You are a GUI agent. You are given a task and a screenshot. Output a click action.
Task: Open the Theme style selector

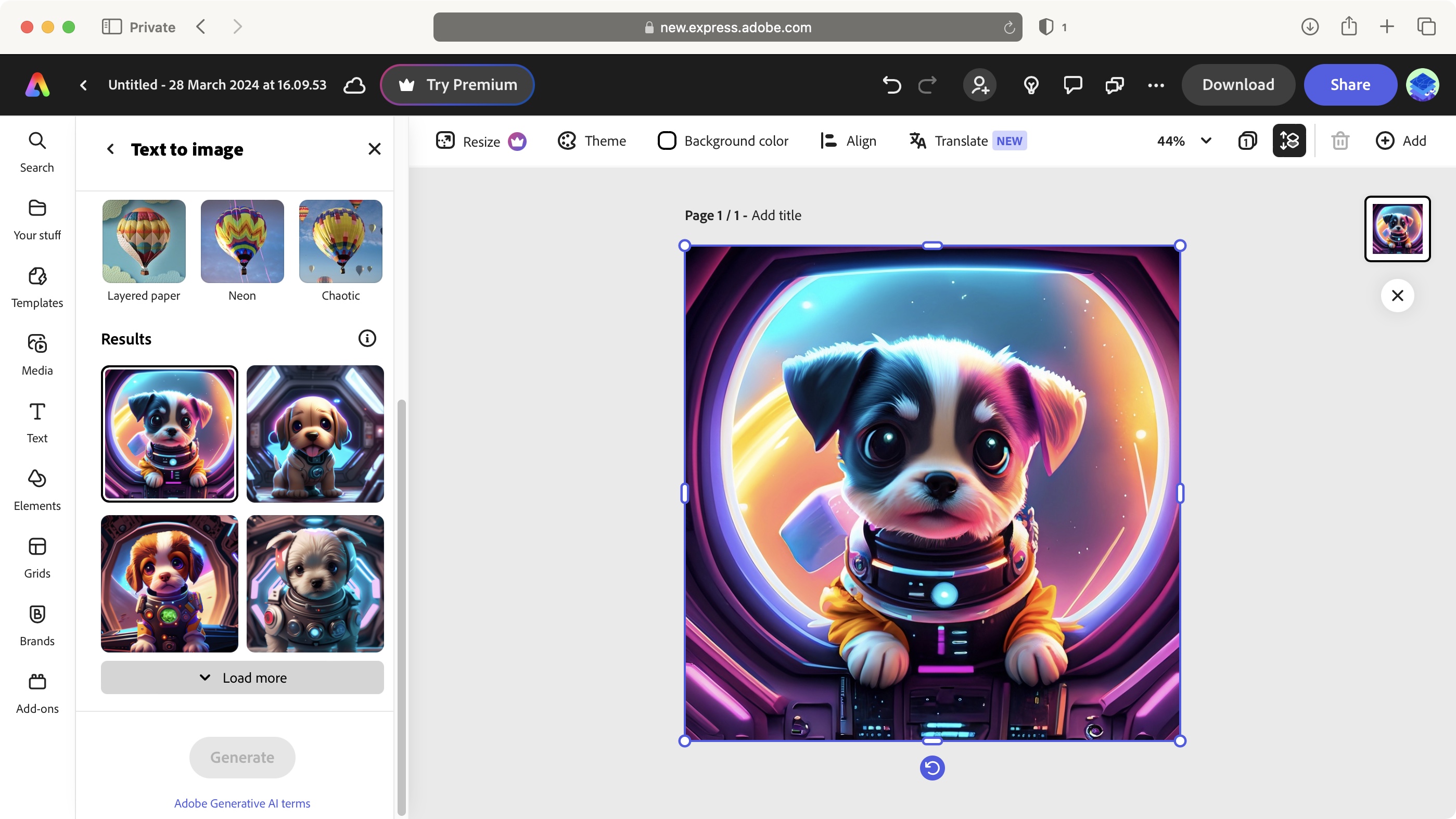[592, 140]
